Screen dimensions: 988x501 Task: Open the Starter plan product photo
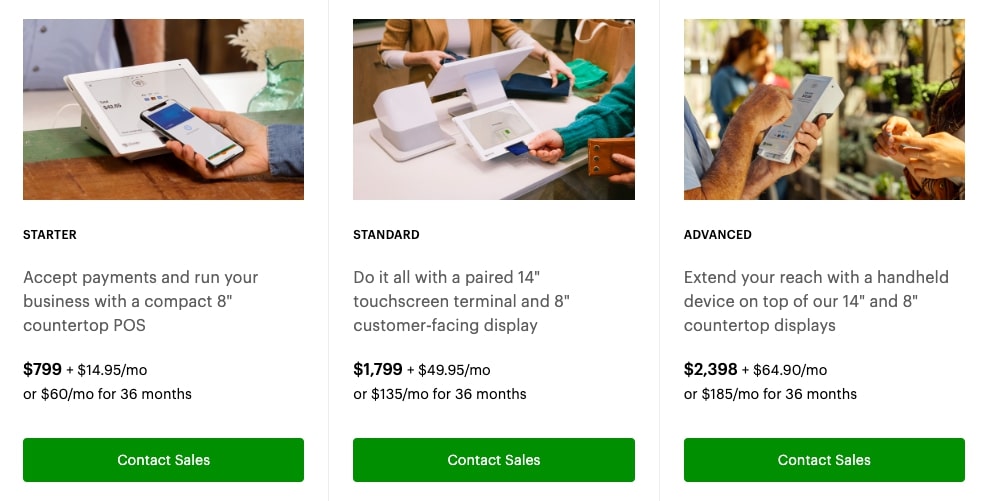click(x=163, y=109)
